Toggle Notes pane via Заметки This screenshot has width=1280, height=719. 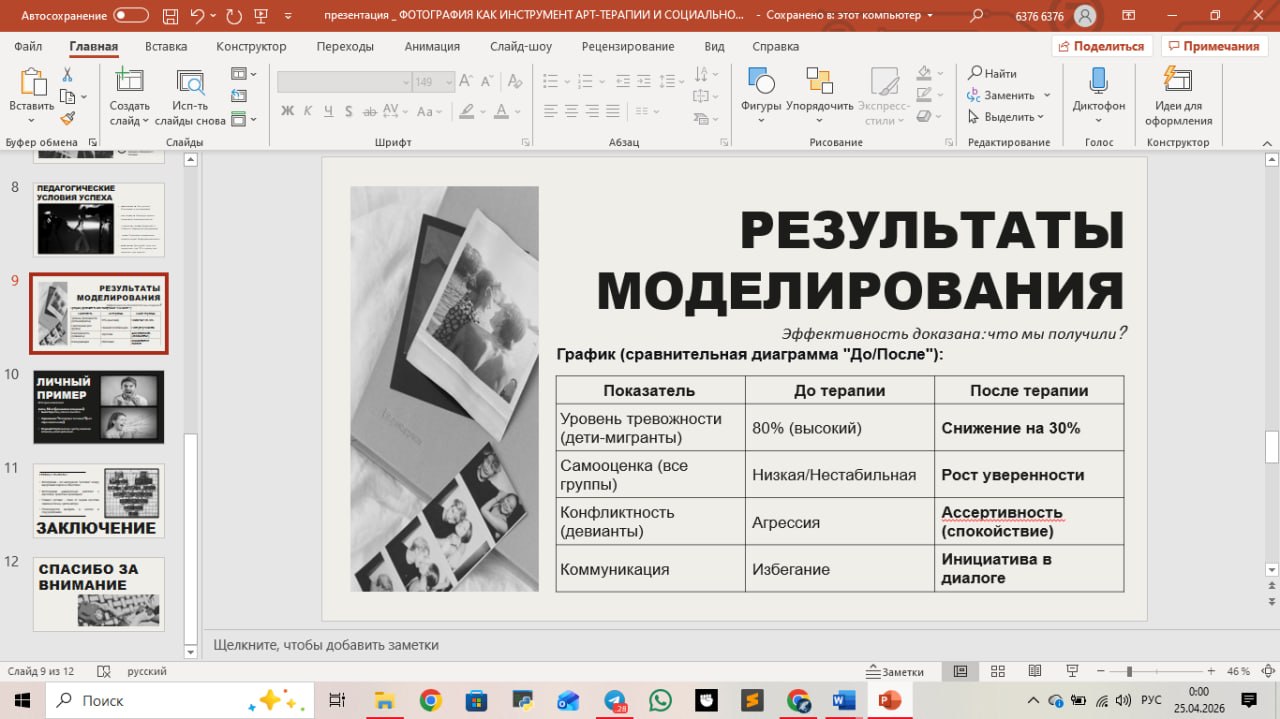click(896, 672)
